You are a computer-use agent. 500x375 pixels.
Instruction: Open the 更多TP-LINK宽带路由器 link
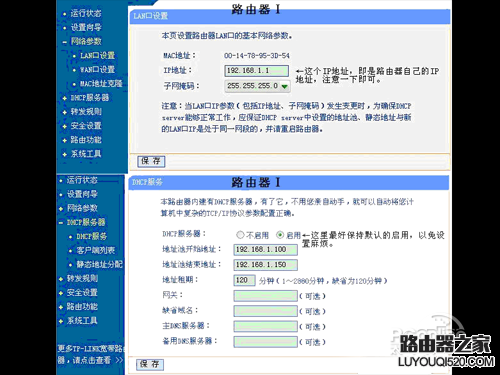tap(90, 354)
